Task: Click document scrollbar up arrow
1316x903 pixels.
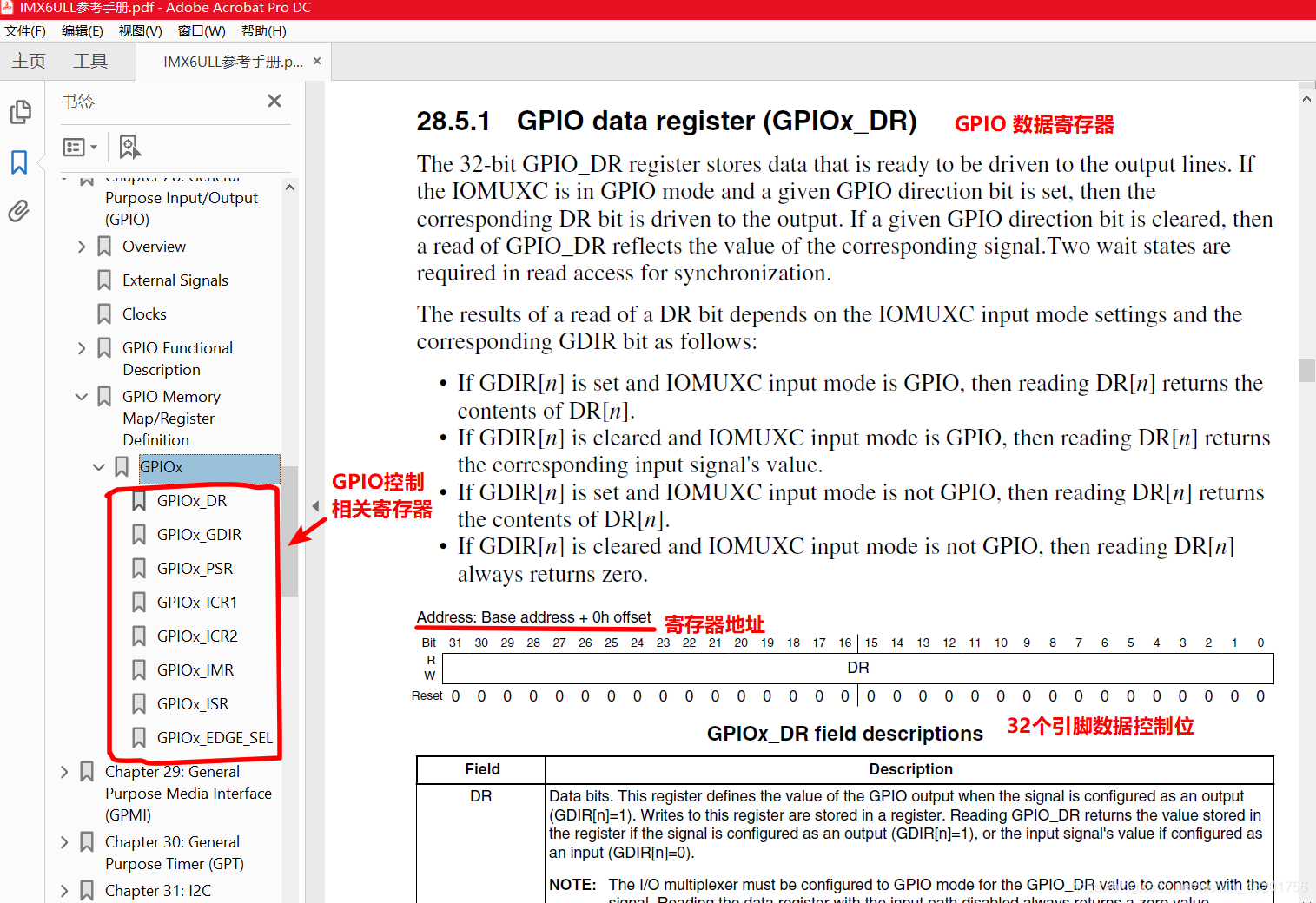Action: [1306, 99]
